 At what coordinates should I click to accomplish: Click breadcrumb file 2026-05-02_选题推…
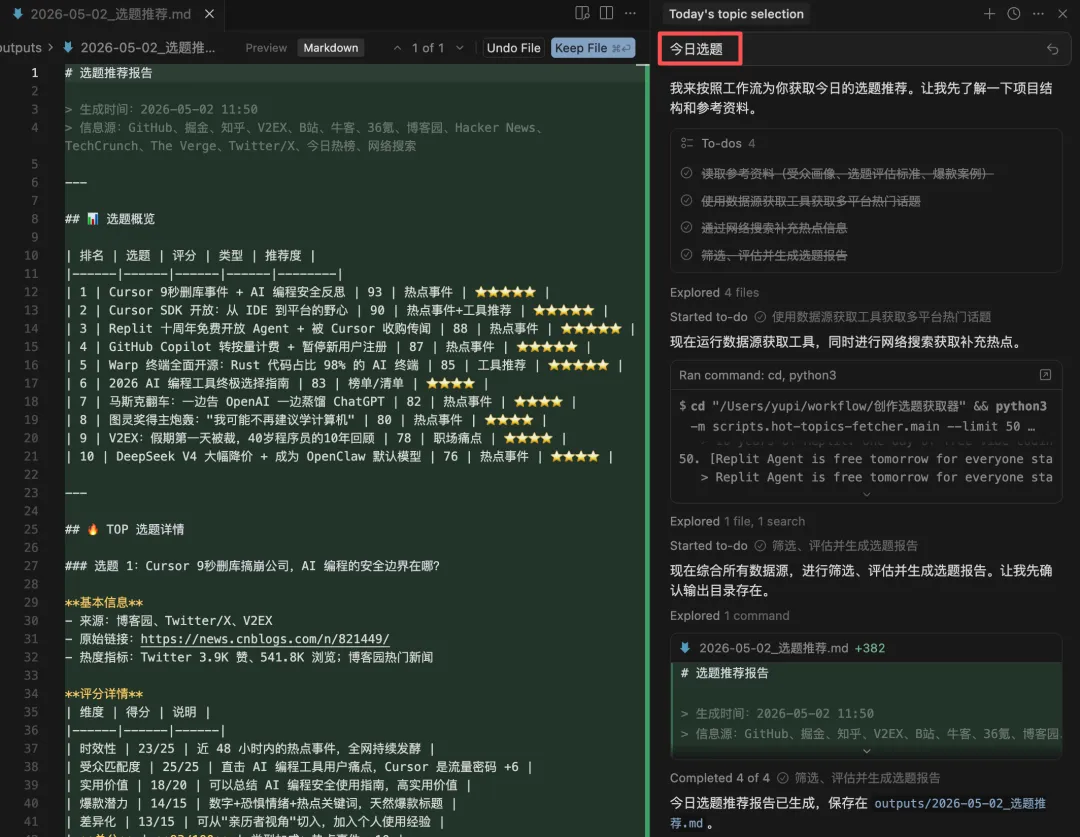tap(147, 48)
